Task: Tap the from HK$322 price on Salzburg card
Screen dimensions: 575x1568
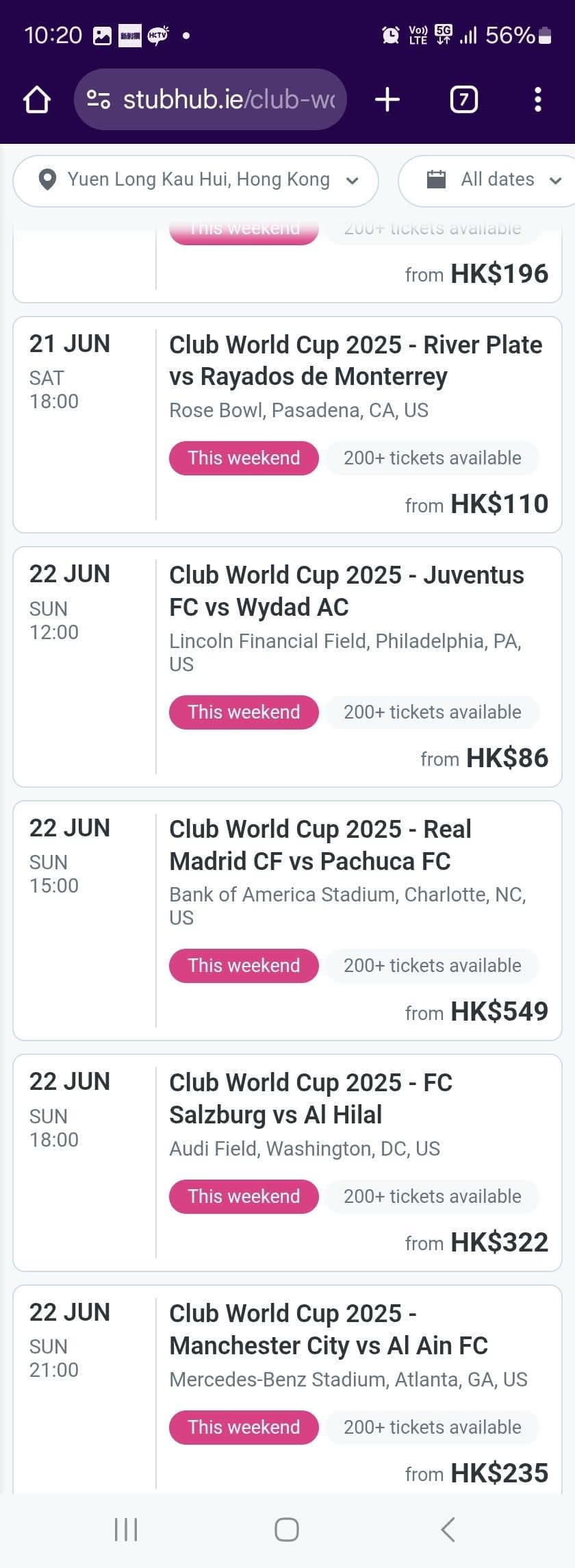Action: 476,1242
